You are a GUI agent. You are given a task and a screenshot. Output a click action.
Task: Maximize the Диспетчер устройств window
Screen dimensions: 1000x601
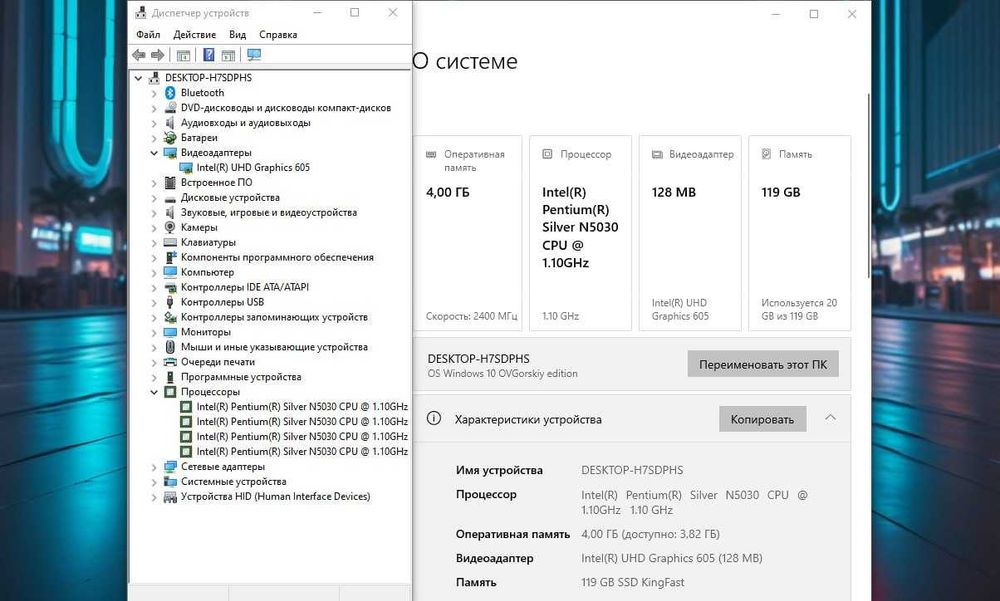click(355, 13)
